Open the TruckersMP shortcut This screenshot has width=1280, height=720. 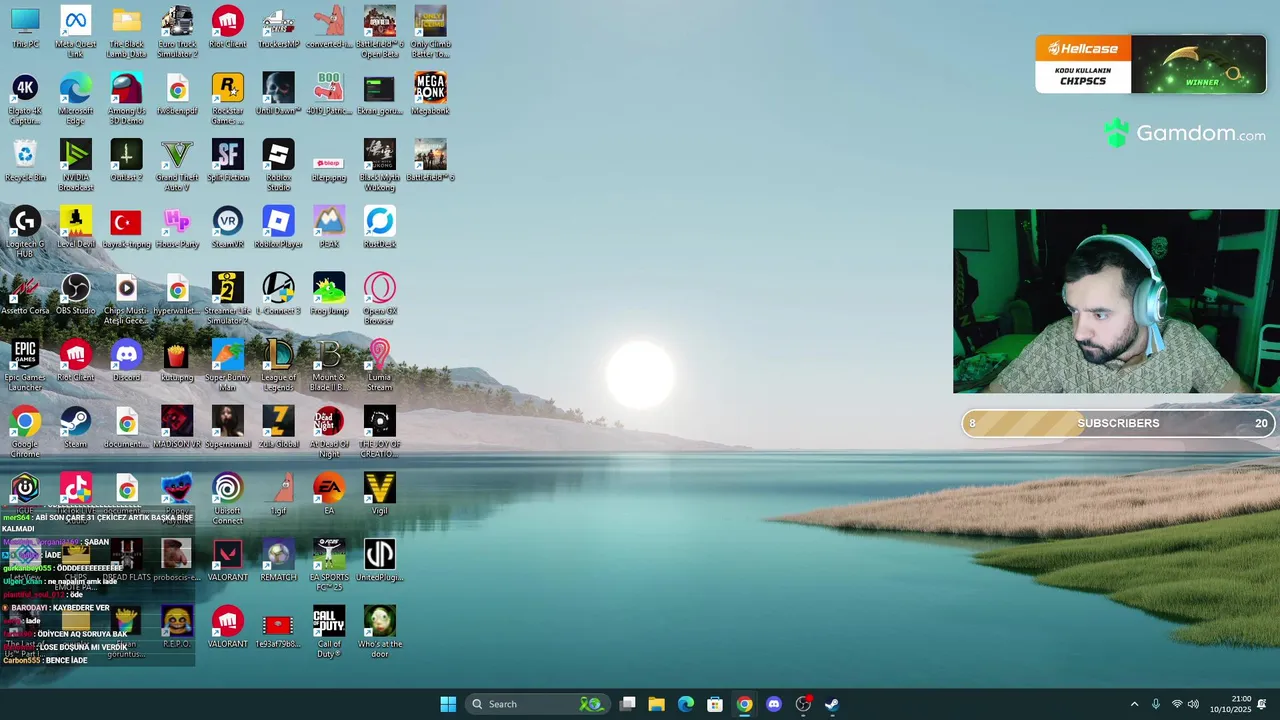[x=278, y=27]
